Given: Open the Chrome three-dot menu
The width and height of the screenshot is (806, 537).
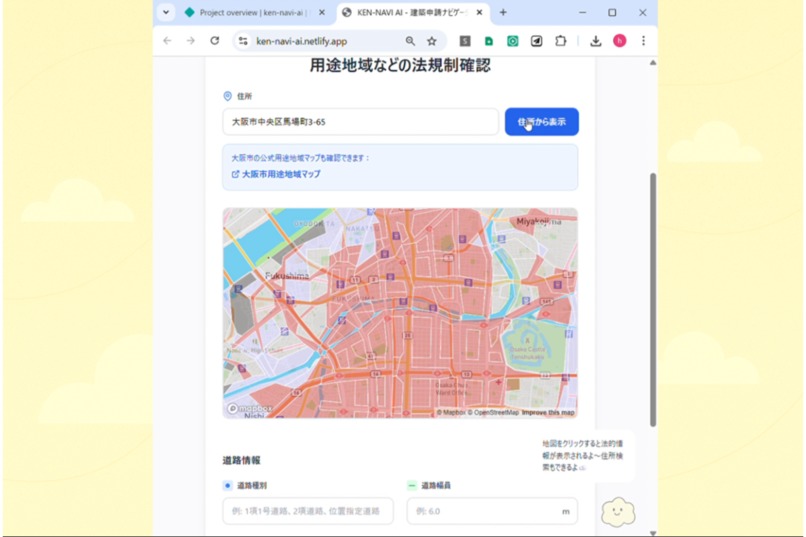Looking at the screenshot, I should [643, 41].
